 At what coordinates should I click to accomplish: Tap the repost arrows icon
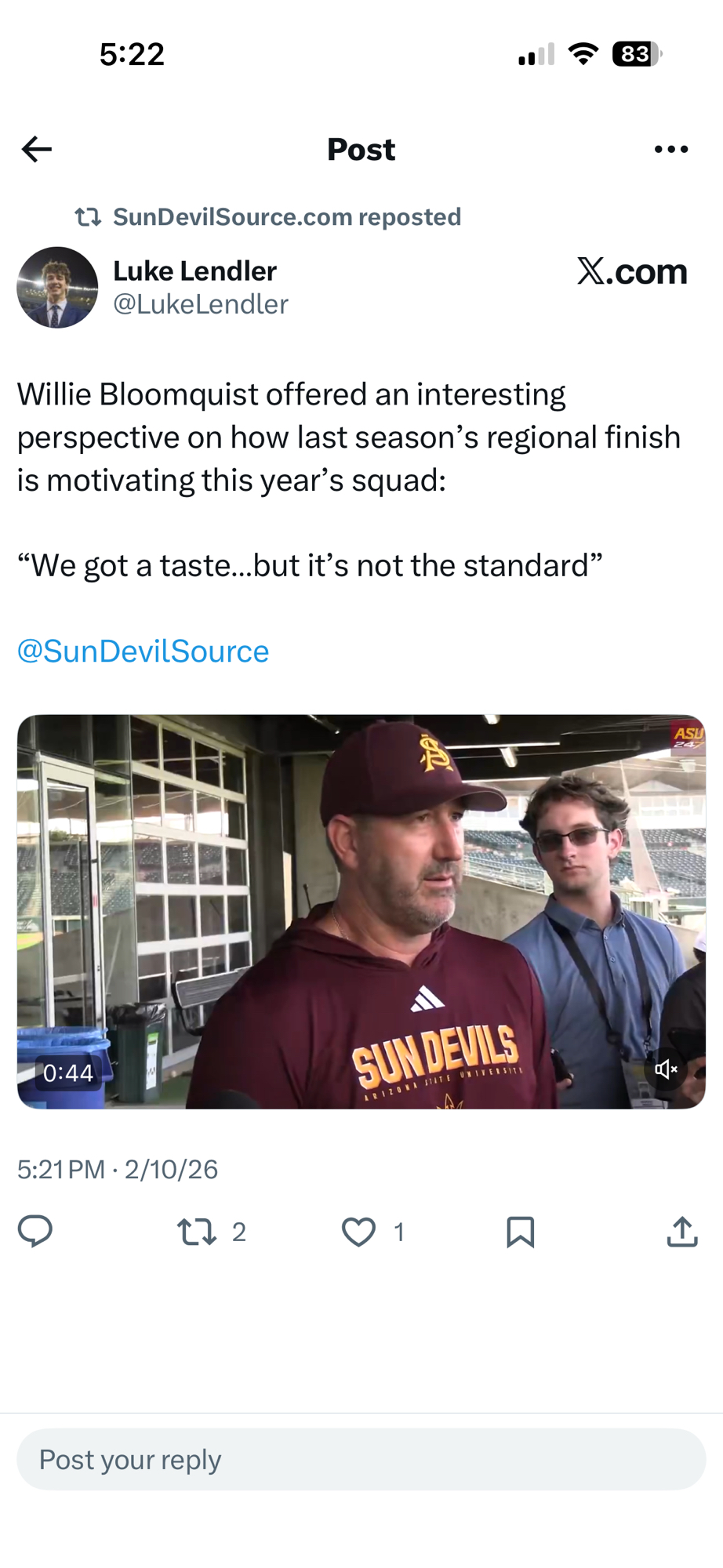point(196,1232)
